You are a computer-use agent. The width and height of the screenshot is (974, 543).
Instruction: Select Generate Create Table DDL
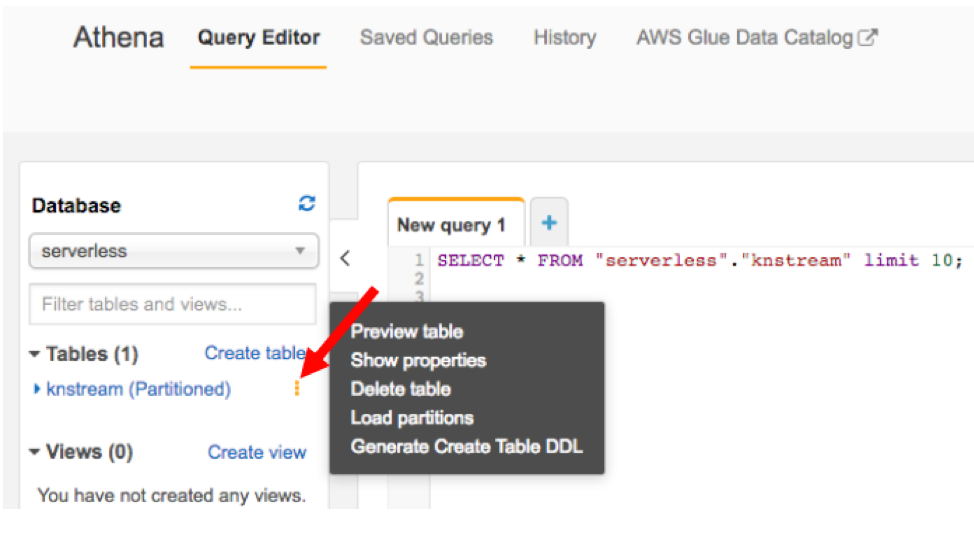[x=466, y=446]
